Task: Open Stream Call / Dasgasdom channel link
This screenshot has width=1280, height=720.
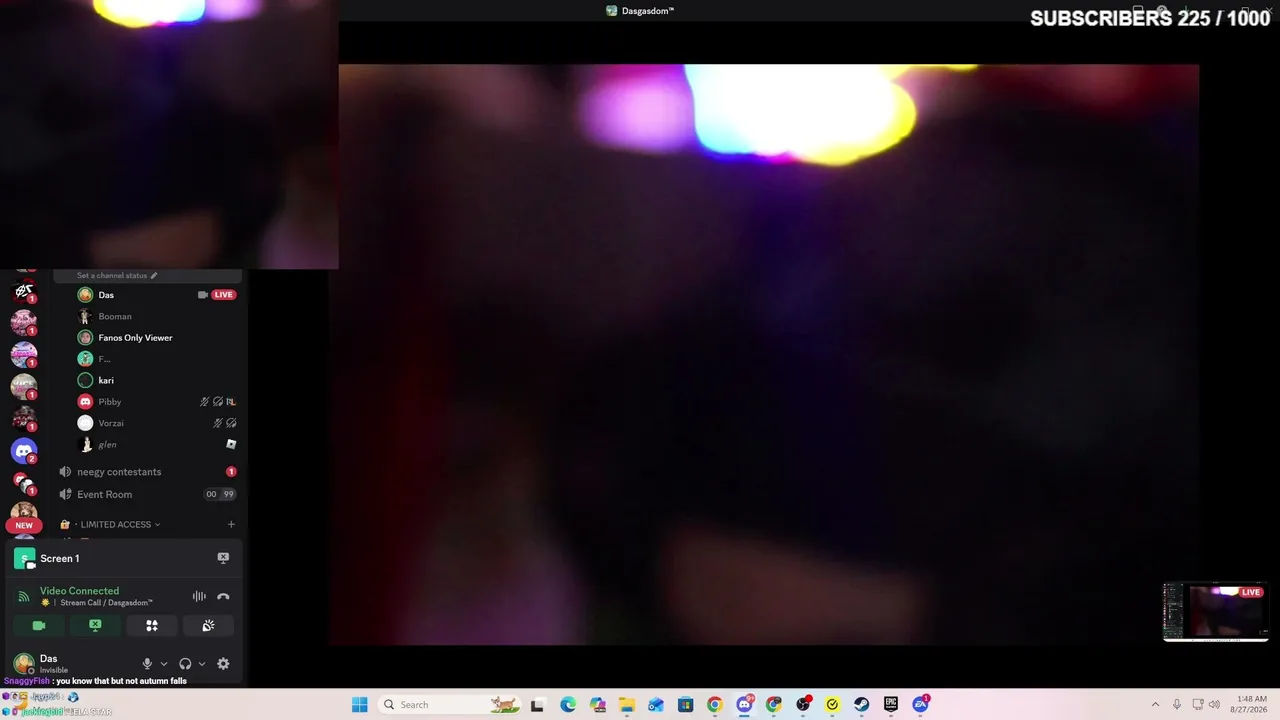Action: coord(106,603)
